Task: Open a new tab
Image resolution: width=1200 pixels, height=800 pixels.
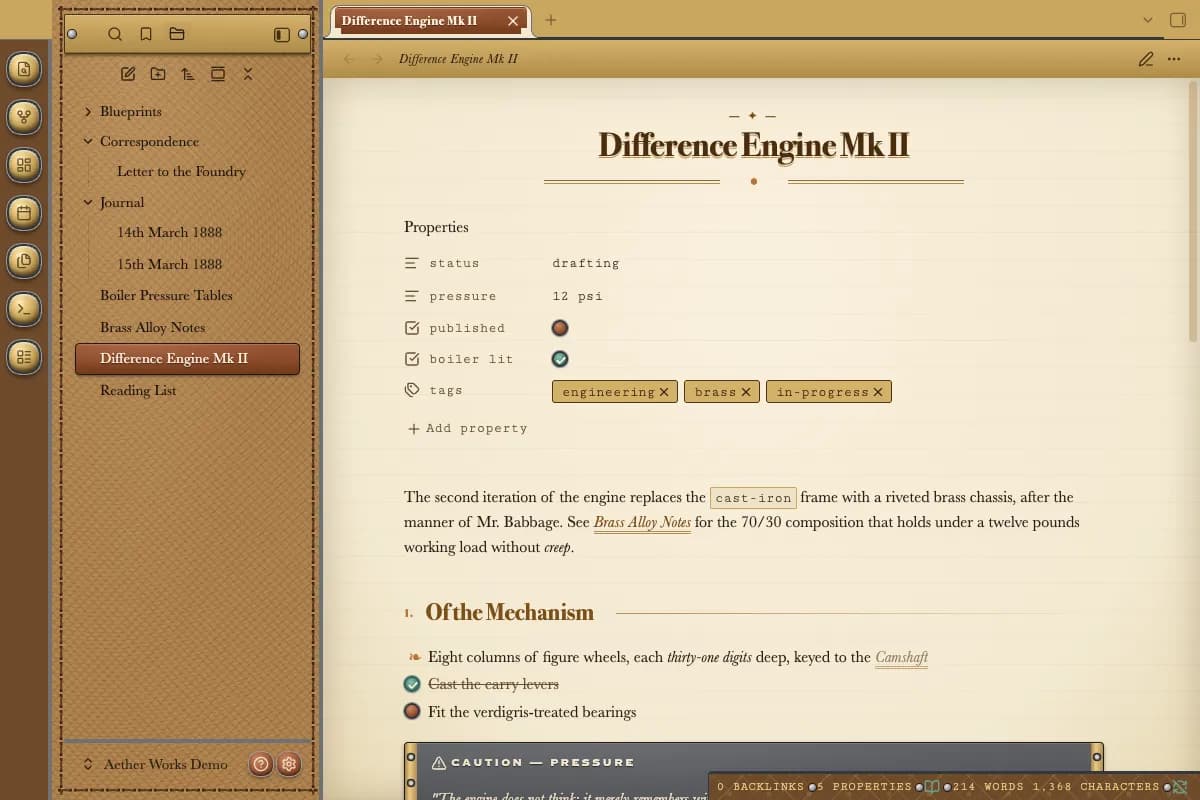Action: pos(551,19)
